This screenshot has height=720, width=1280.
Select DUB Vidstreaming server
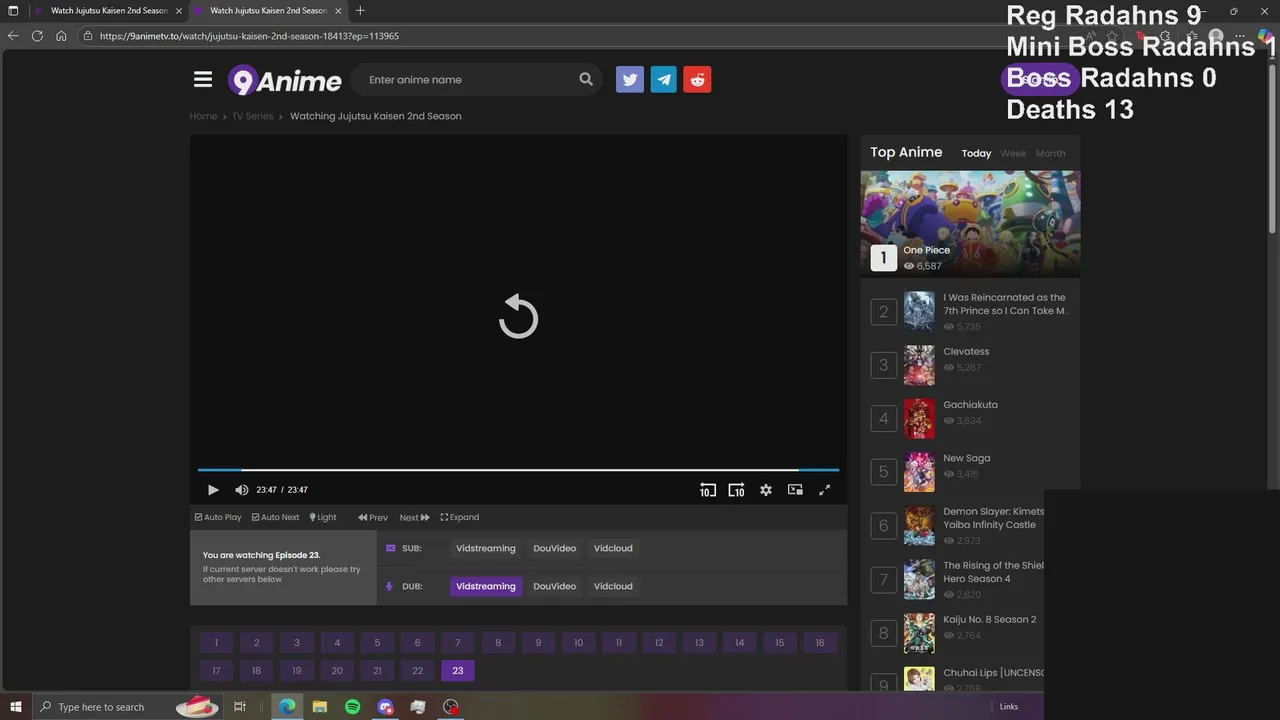coord(486,586)
